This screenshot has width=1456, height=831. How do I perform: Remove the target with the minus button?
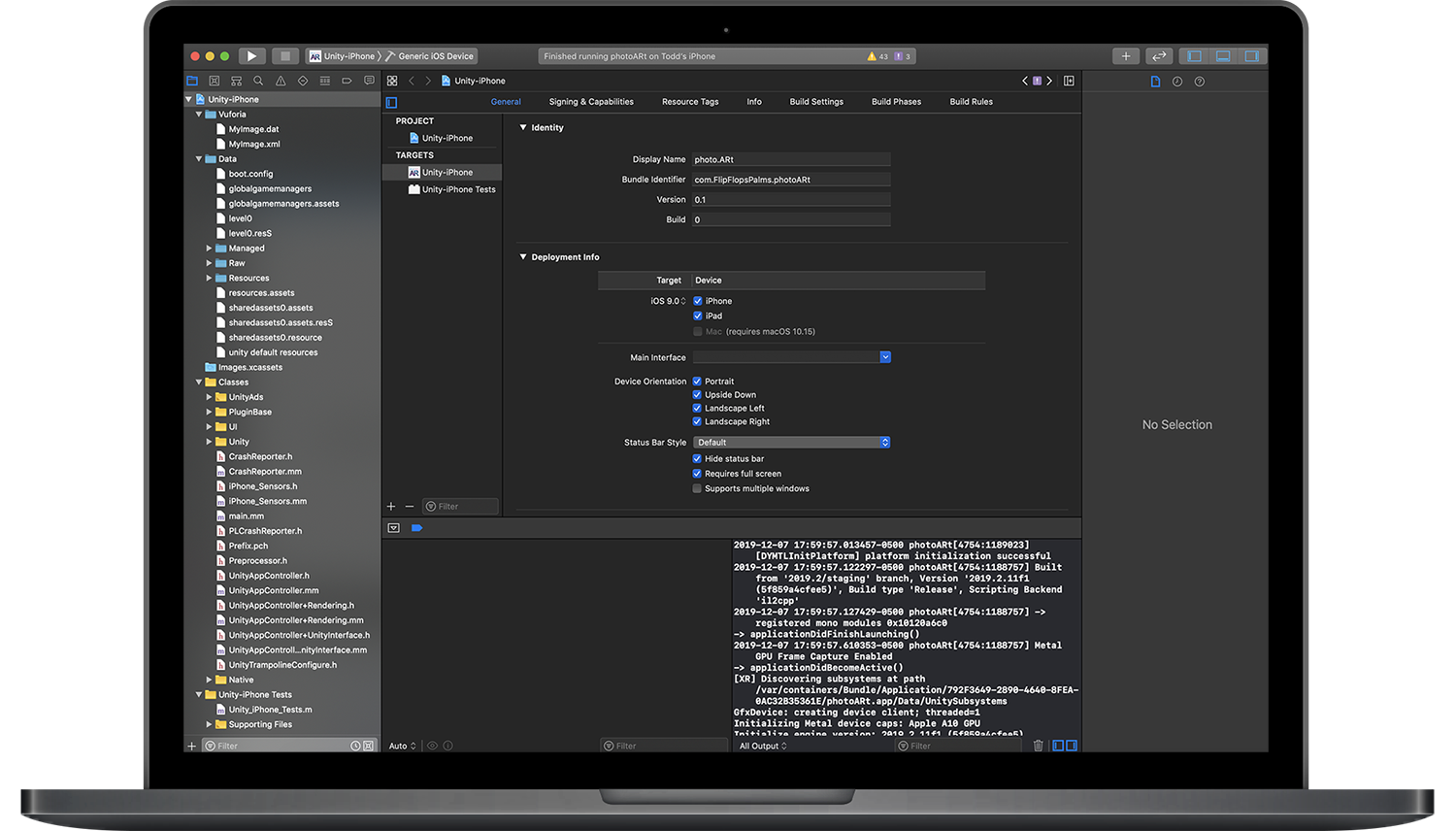410,506
